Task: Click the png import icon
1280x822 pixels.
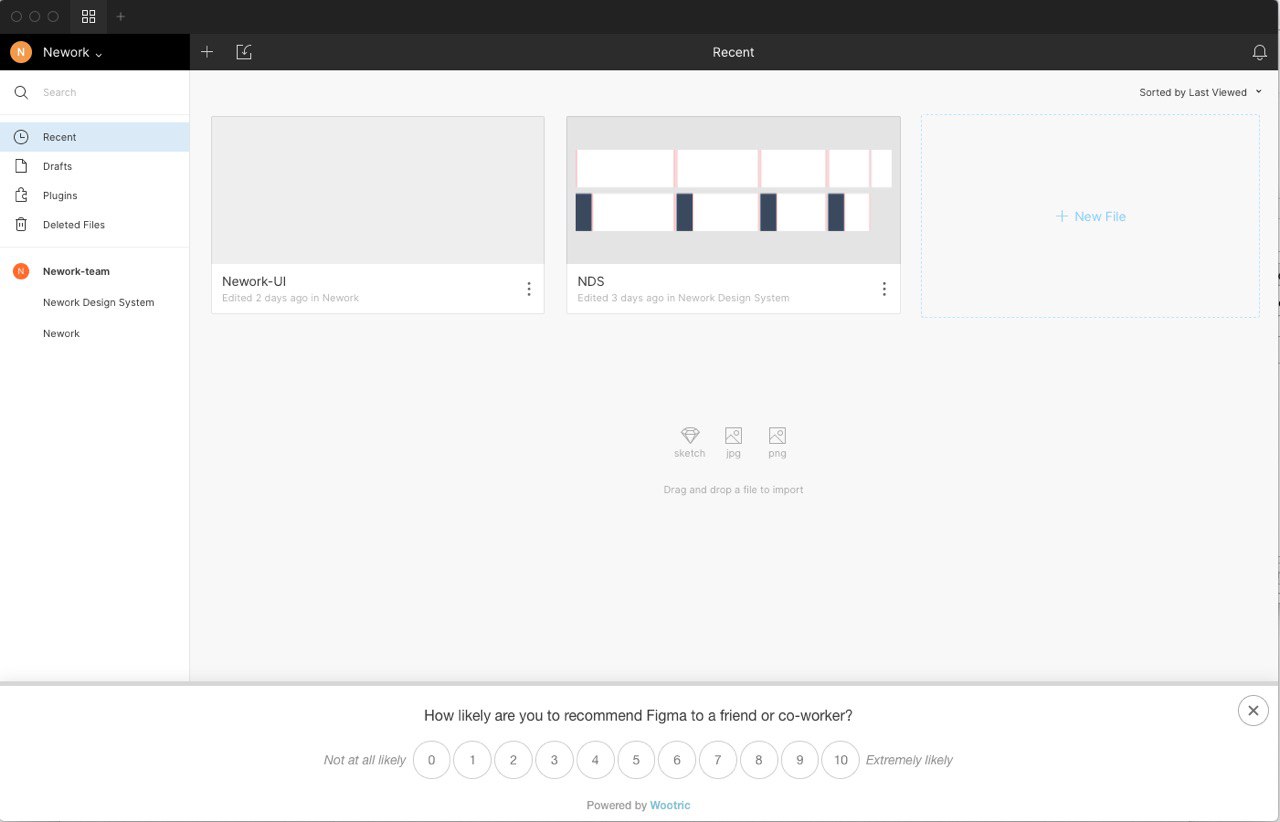Action: click(777, 435)
